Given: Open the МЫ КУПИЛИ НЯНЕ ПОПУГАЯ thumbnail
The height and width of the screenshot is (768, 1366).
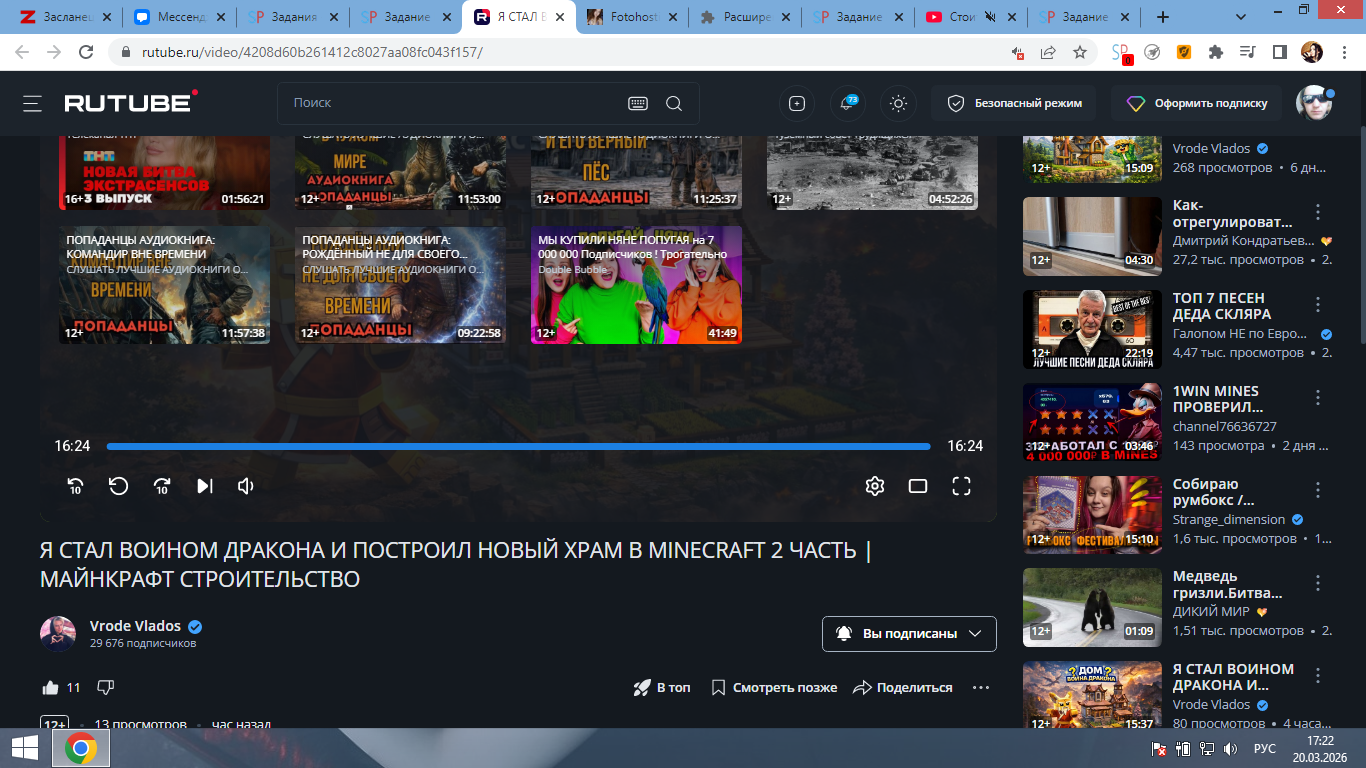Looking at the screenshot, I should (x=636, y=285).
